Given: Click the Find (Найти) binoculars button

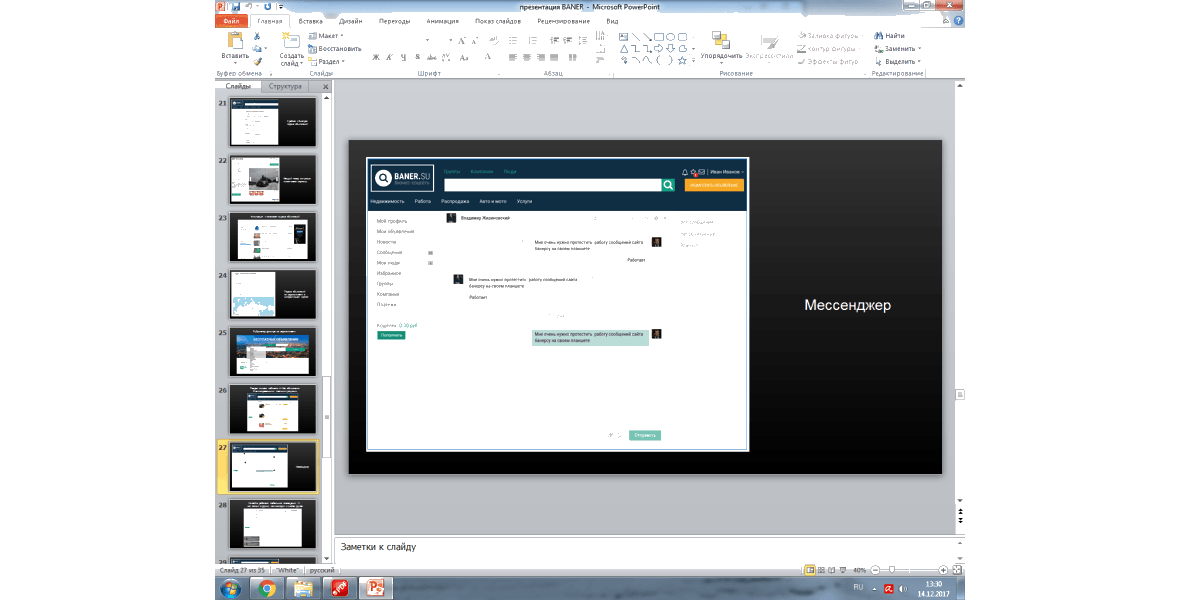Looking at the screenshot, I should tap(890, 35).
